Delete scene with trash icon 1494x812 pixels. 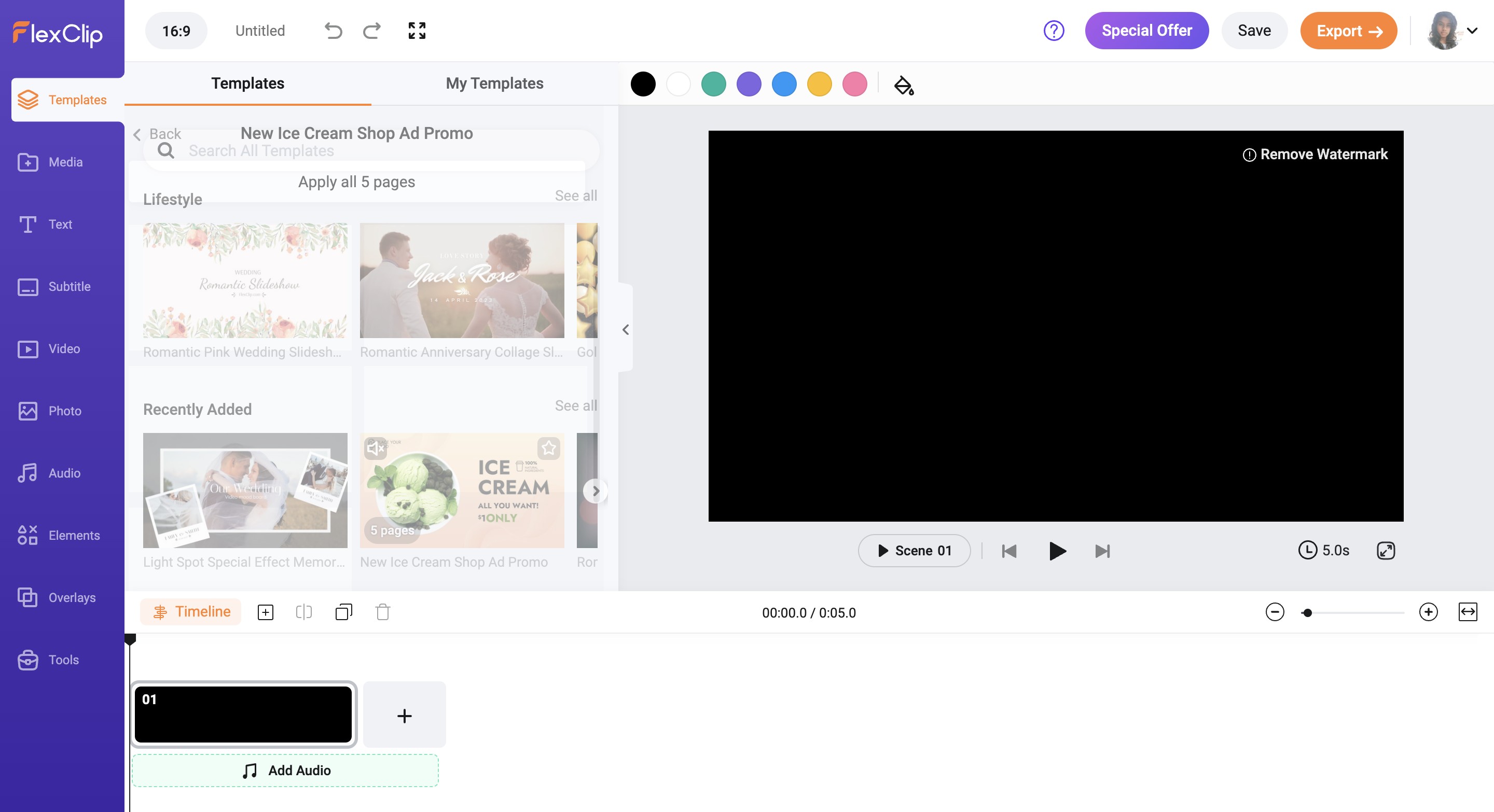(x=383, y=612)
